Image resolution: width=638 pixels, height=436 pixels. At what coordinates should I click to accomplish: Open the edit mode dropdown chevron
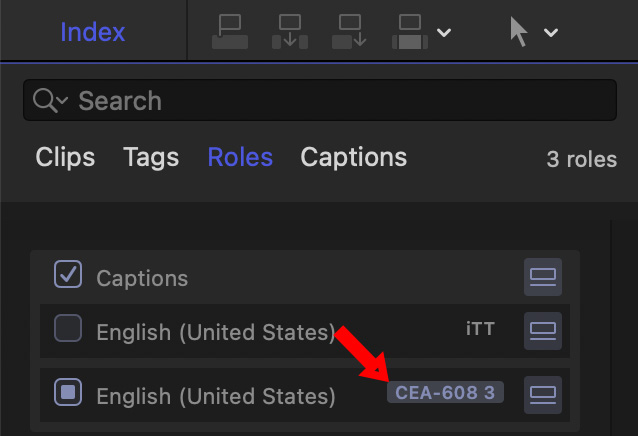444,33
